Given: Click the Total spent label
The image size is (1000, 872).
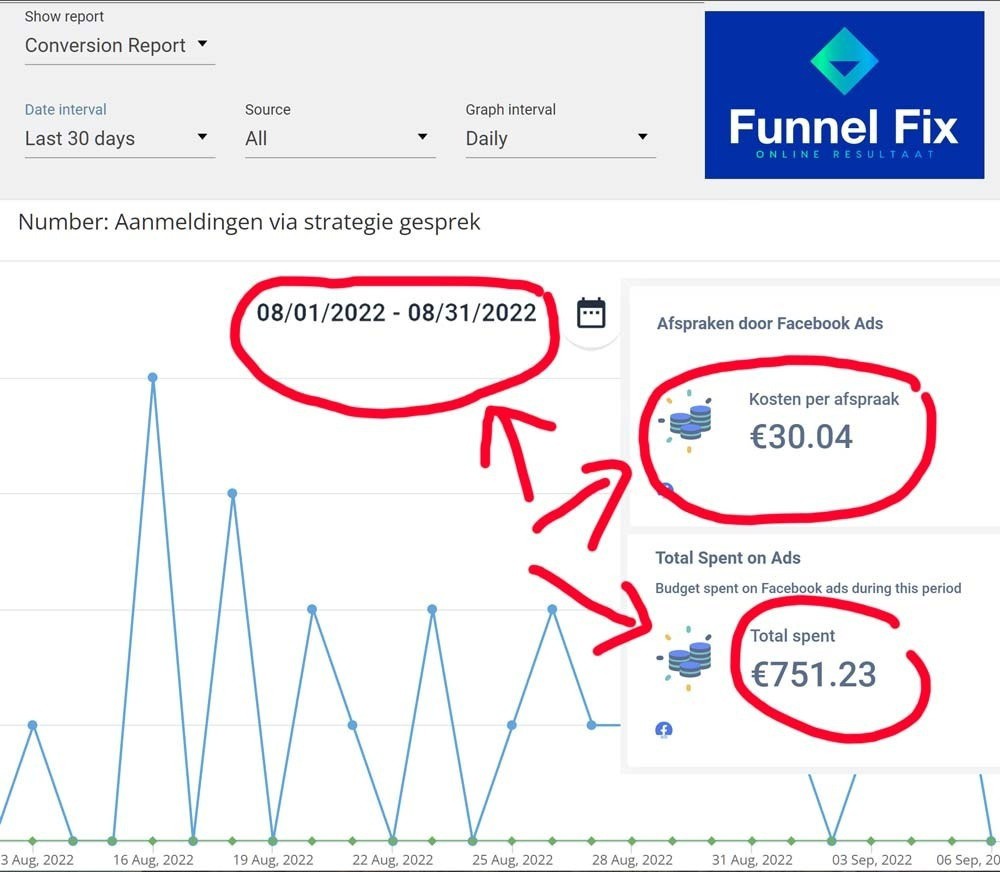Looking at the screenshot, I should pos(793,636).
